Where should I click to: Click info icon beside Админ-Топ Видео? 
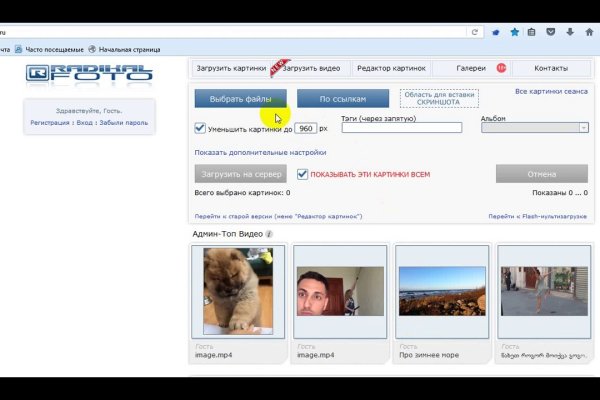[269, 234]
